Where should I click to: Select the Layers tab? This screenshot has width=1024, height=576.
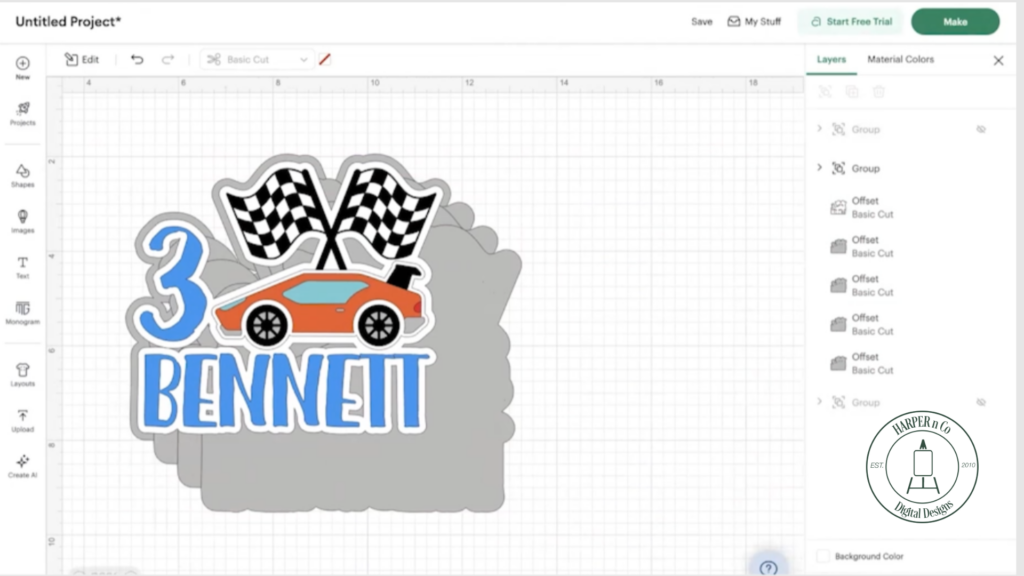831,60
